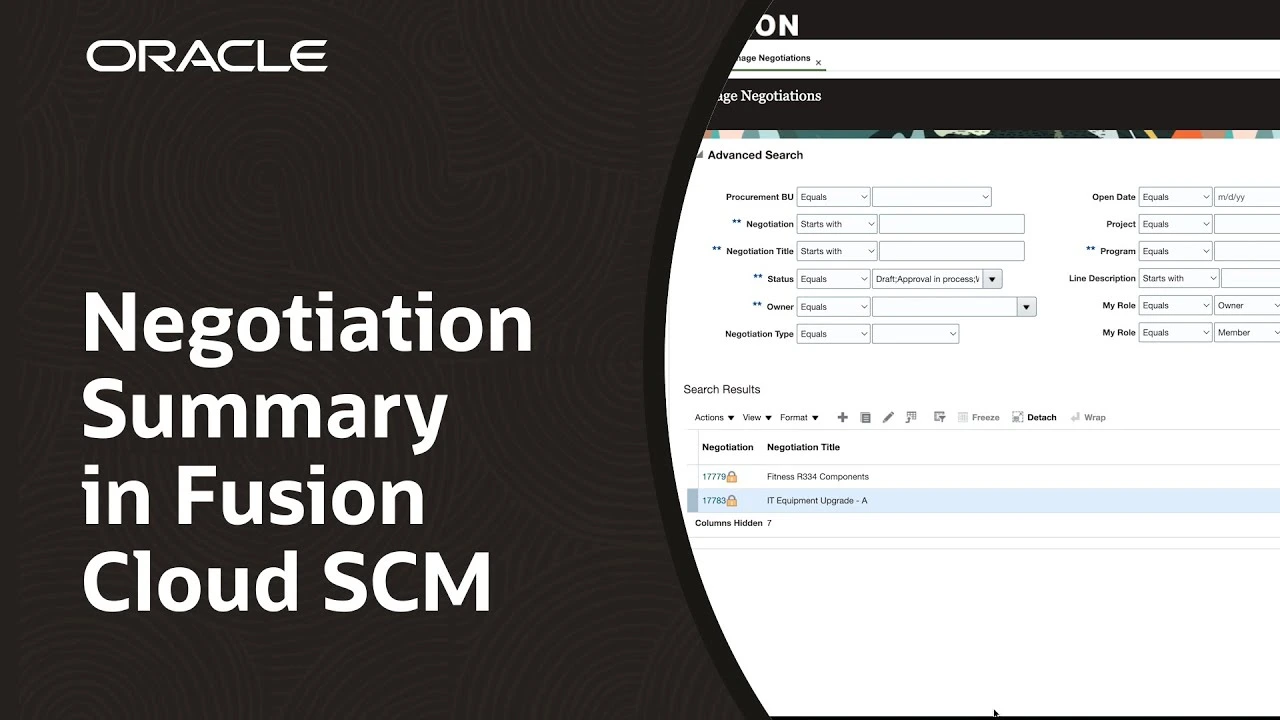Click the Project input field
Viewport: 1280px width, 720px height.
(x=1247, y=224)
